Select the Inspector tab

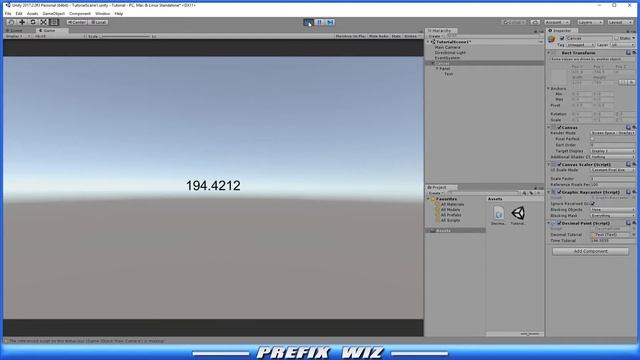click(562, 31)
